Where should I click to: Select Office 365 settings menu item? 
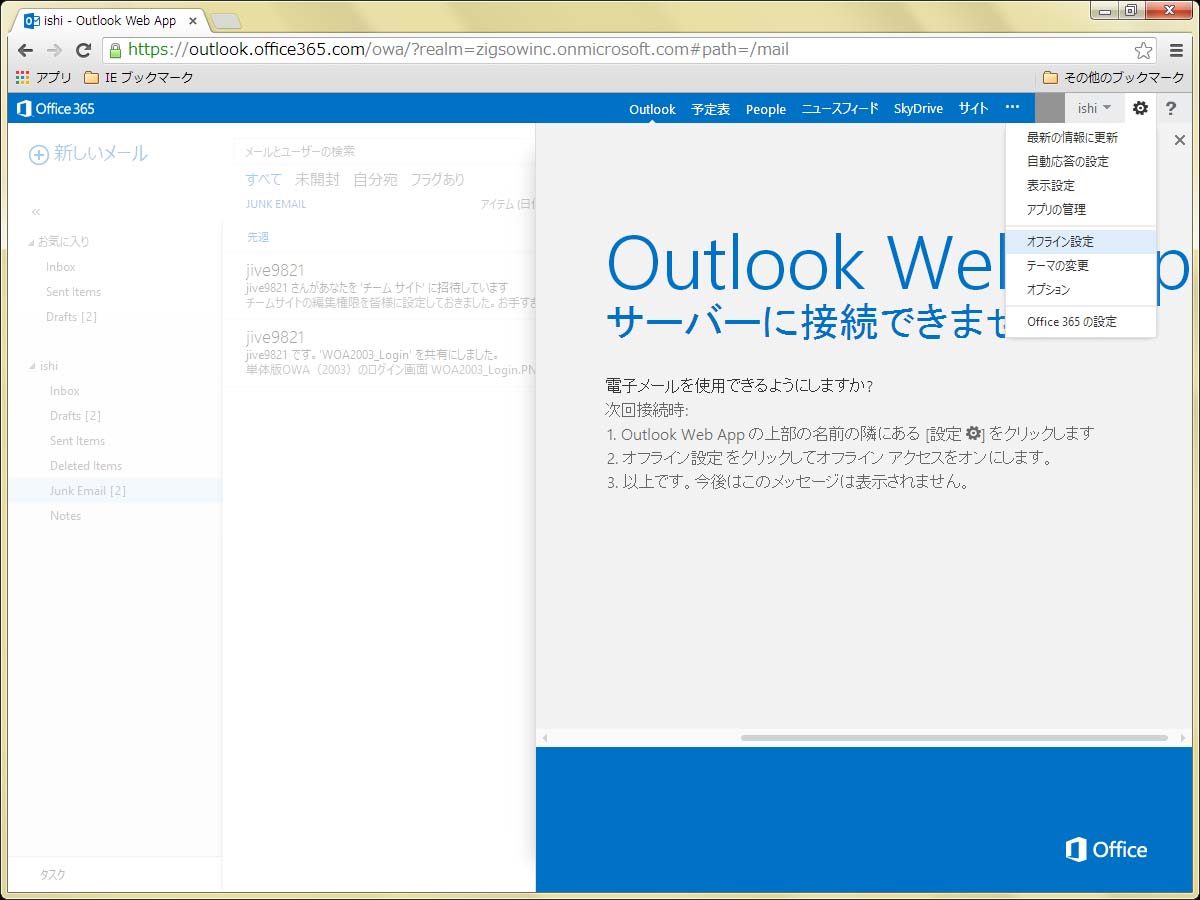(1080, 322)
